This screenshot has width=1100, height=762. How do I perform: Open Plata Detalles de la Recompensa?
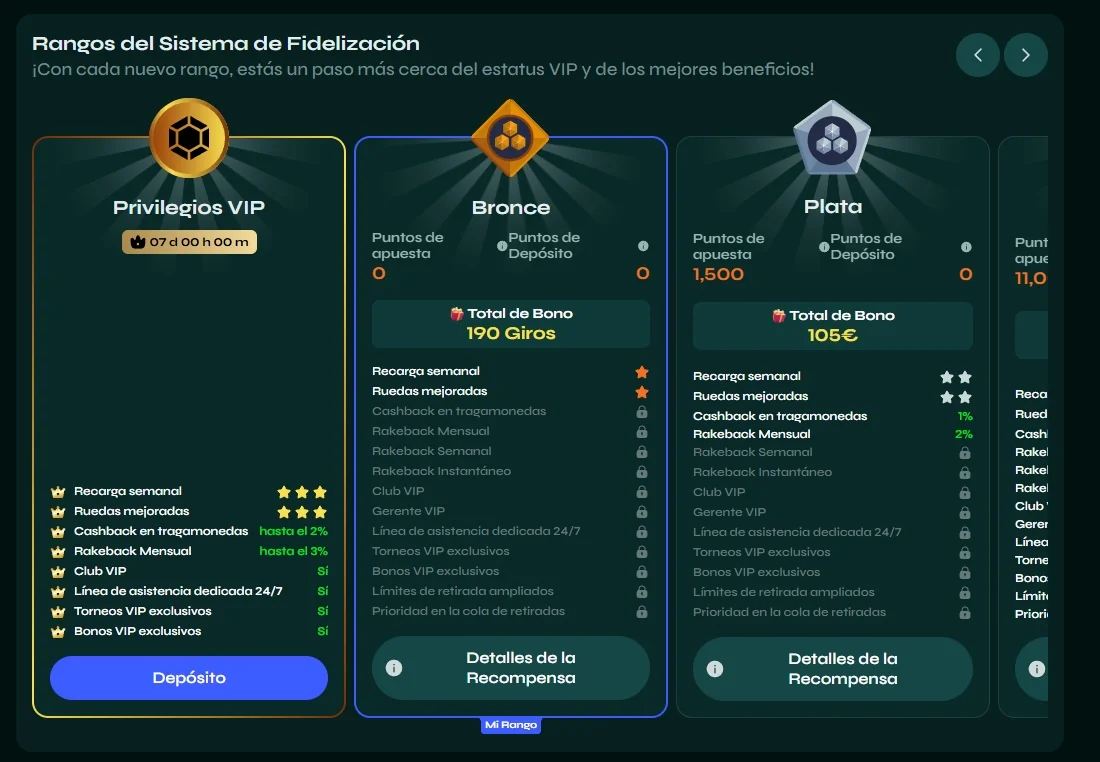(x=833, y=669)
